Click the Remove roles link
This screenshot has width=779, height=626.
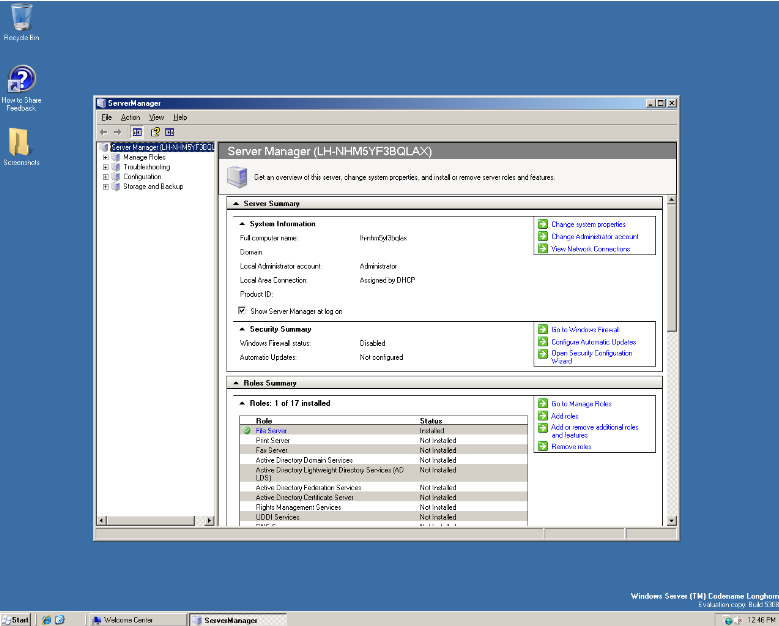click(x=571, y=447)
